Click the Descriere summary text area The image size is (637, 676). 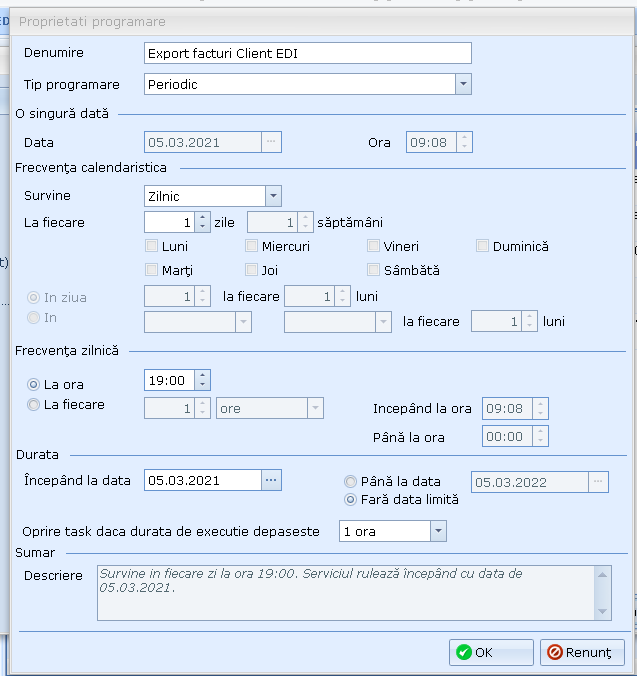(354, 593)
